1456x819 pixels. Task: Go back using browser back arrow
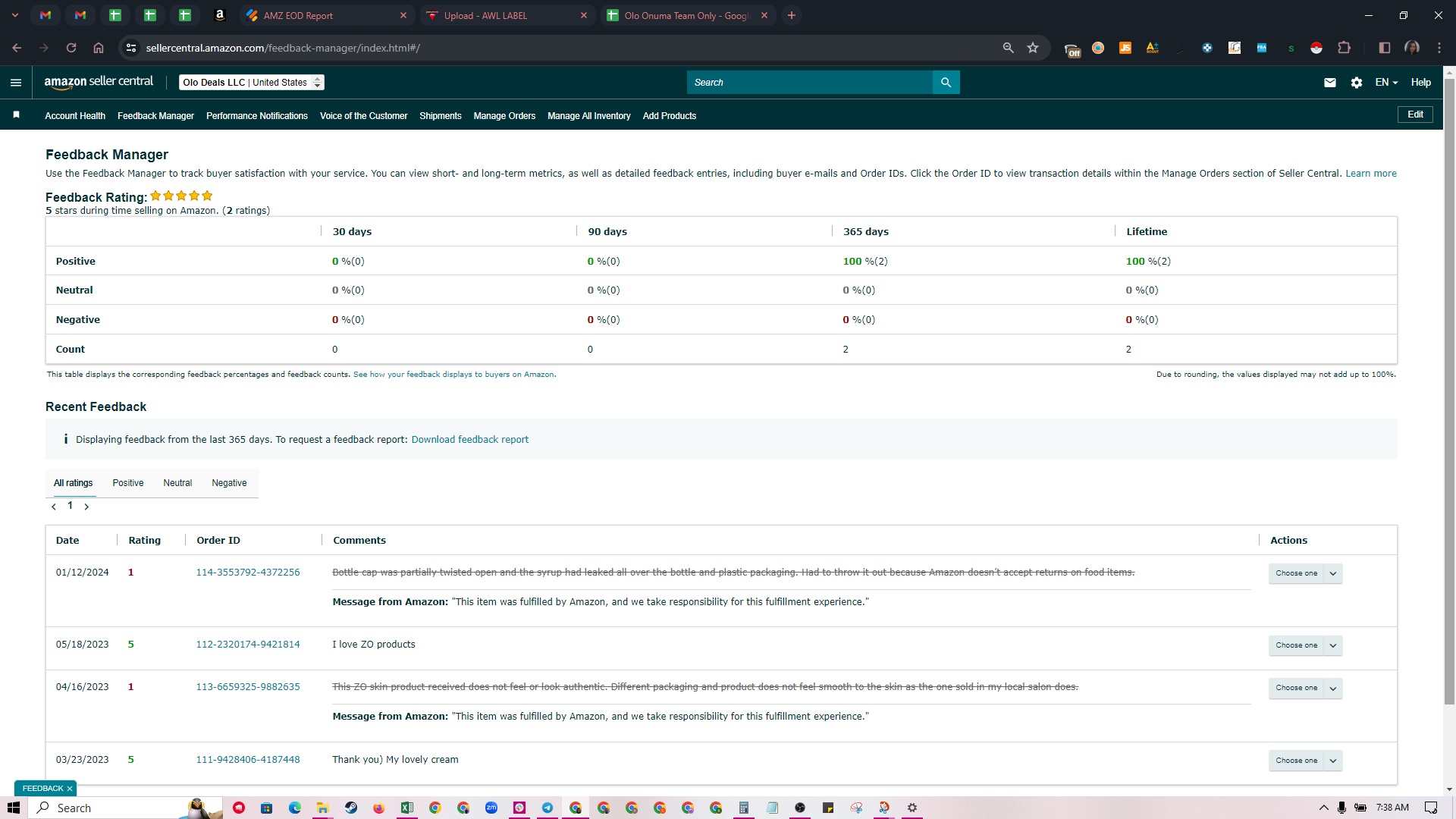[17, 48]
